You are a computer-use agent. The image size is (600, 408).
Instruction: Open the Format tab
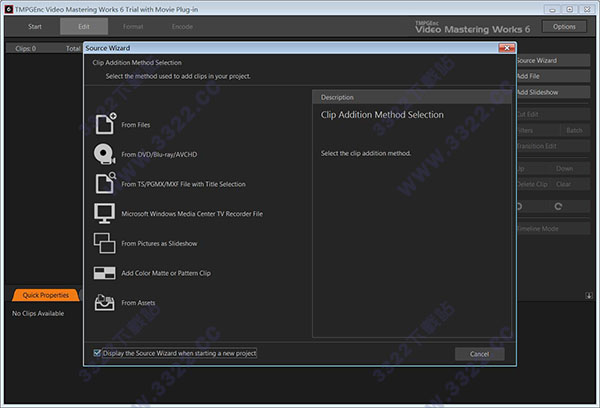click(x=133, y=26)
